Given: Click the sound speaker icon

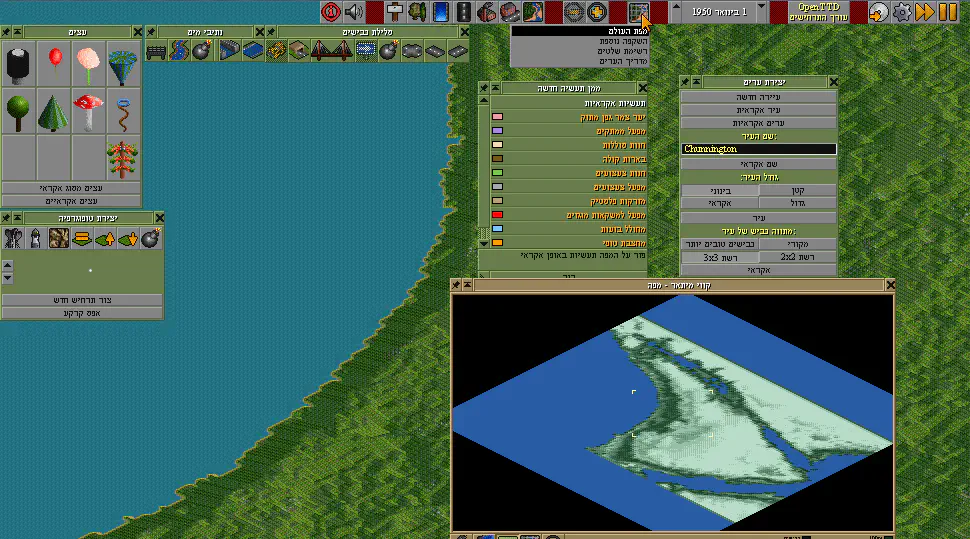Looking at the screenshot, I should click(354, 12).
